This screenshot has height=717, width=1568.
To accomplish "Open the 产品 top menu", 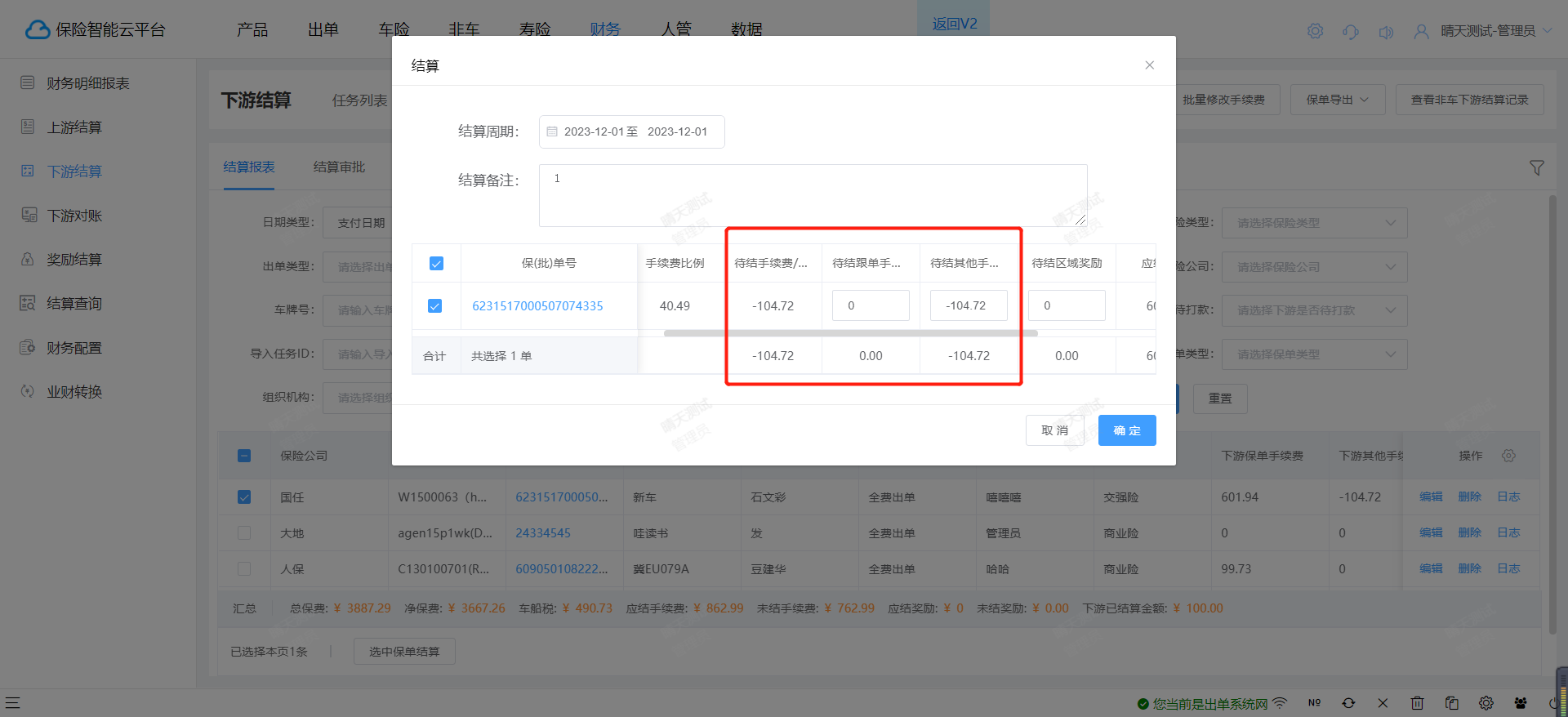I will (252, 29).
